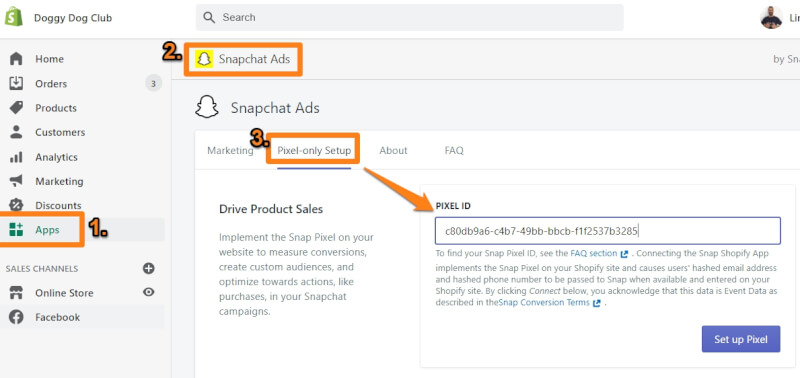This screenshot has height=378, width=800.
Task: Click the Online Store storefront icon
Action: [16, 293]
